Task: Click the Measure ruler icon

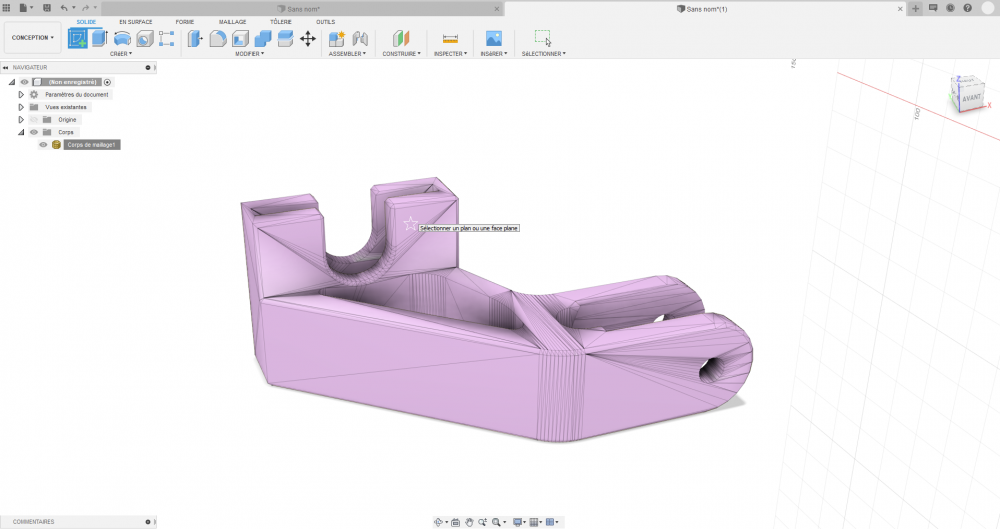Action: 449,39
